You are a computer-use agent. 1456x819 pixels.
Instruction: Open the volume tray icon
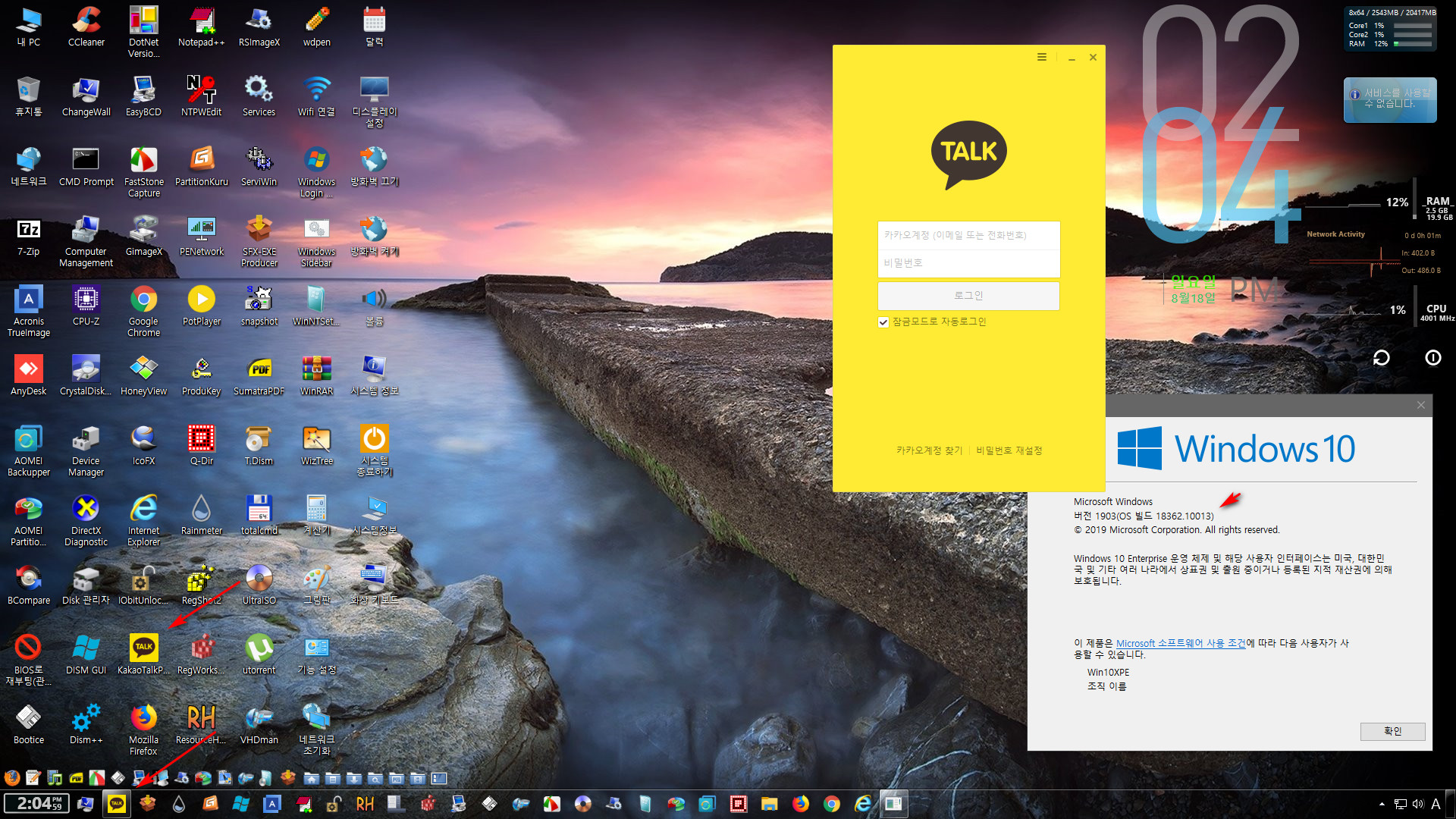tap(1418, 804)
